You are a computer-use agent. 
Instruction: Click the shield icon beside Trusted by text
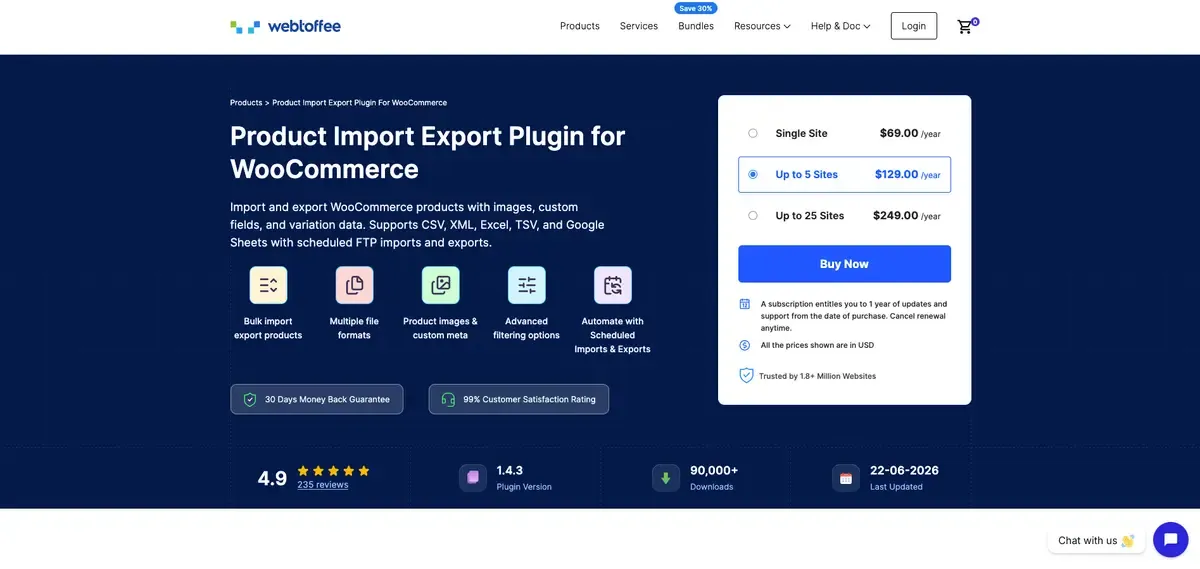click(746, 376)
